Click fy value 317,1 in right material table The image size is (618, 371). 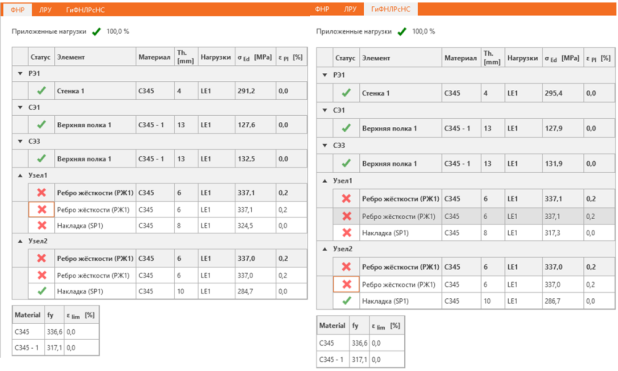click(x=359, y=360)
